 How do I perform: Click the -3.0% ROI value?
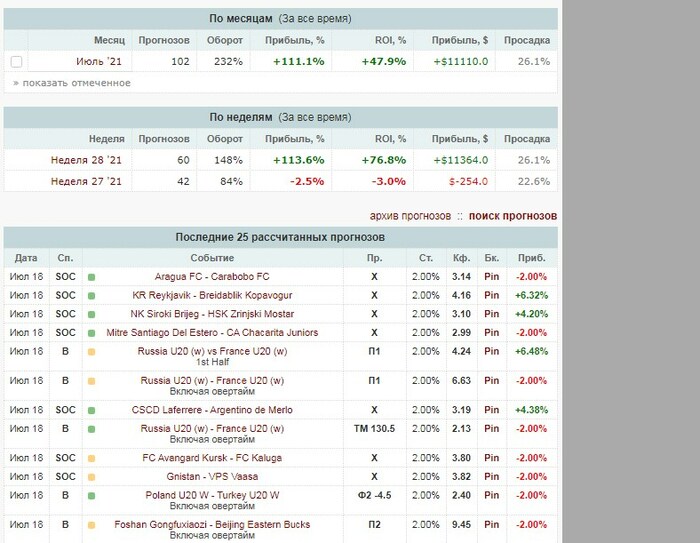click(389, 181)
